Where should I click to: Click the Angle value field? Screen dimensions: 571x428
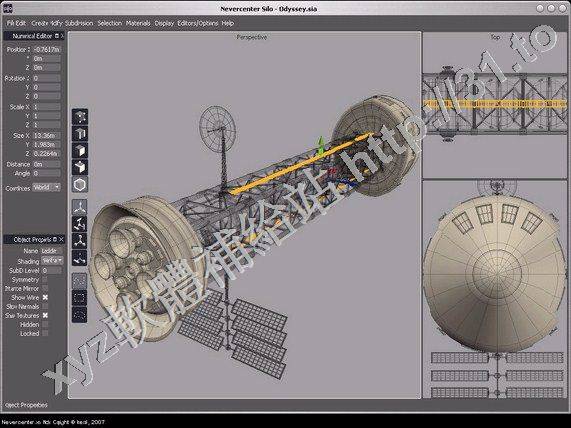[x=46, y=173]
